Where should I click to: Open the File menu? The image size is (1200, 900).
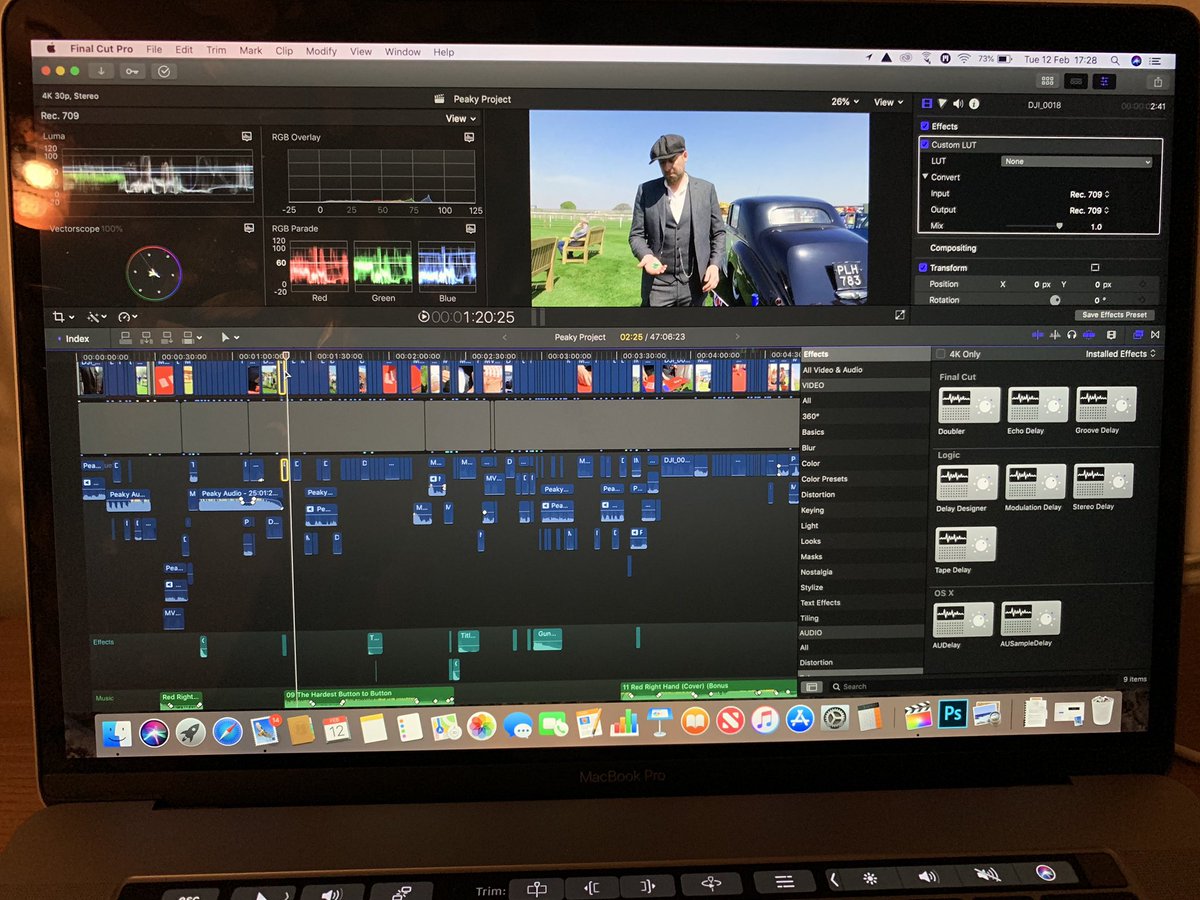[154, 49]
